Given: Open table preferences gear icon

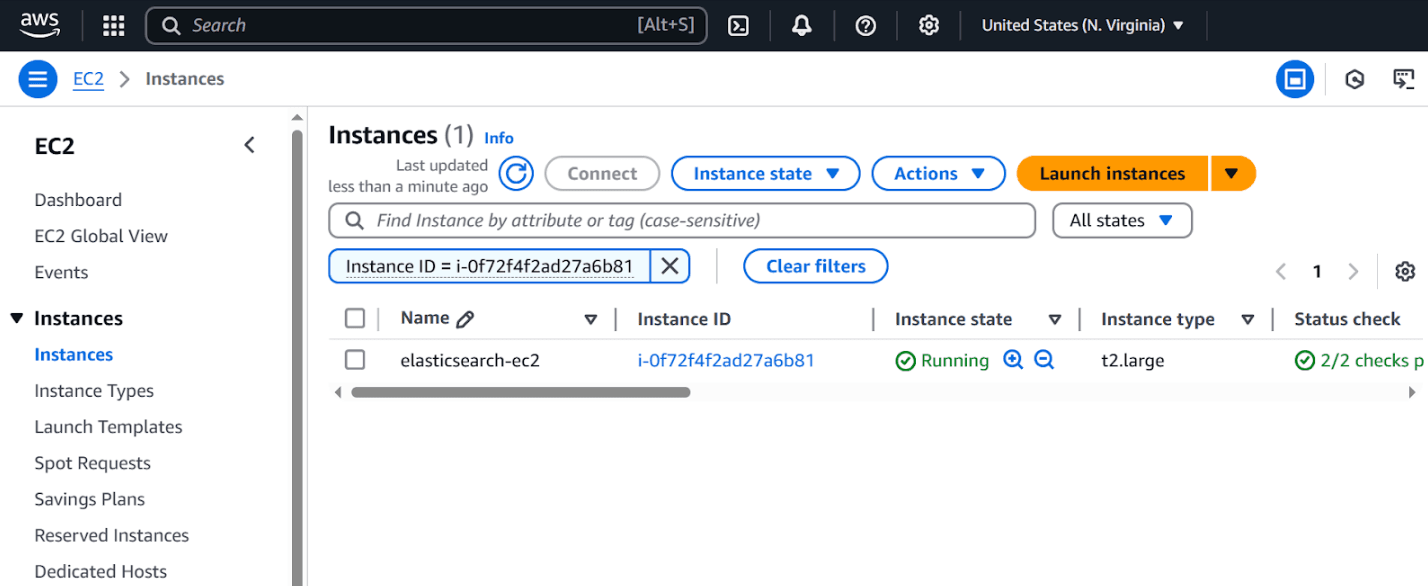Looking at the screenshot, I should 1405,272.
